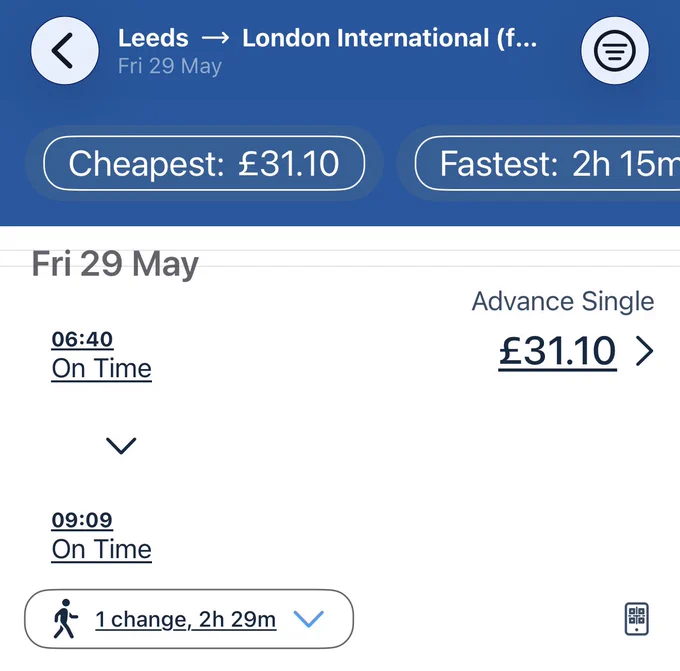Open the 06:40 departure time

coord(82,339)
